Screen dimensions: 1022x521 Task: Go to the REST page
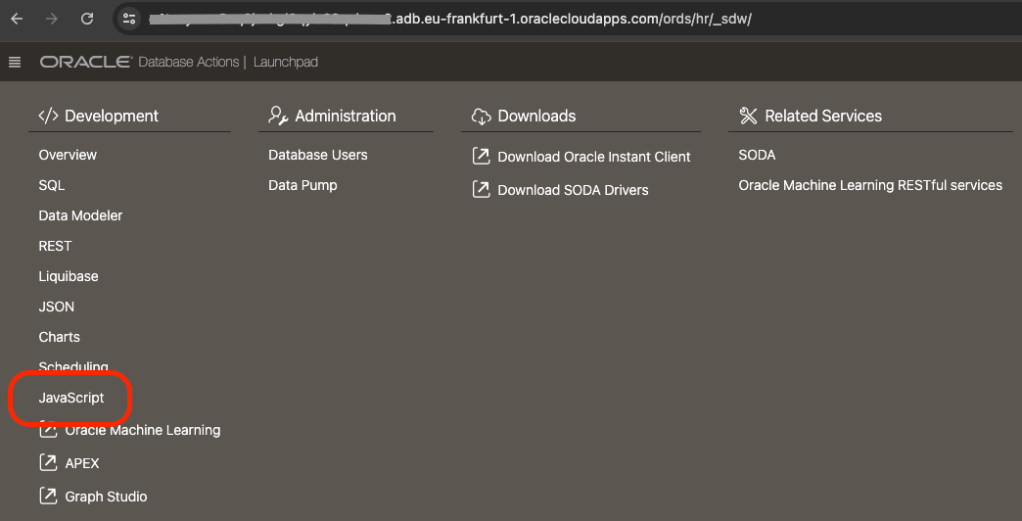click(55, 246)
